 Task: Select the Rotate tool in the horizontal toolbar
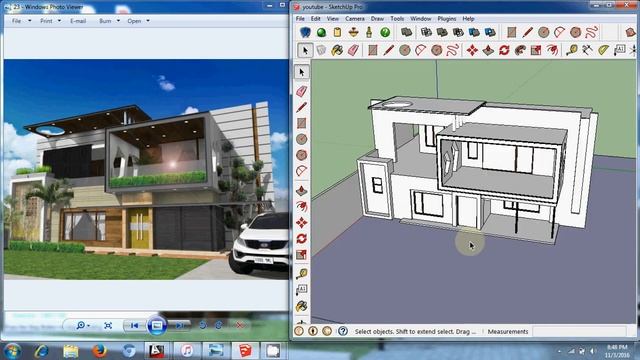click(504, 50)
